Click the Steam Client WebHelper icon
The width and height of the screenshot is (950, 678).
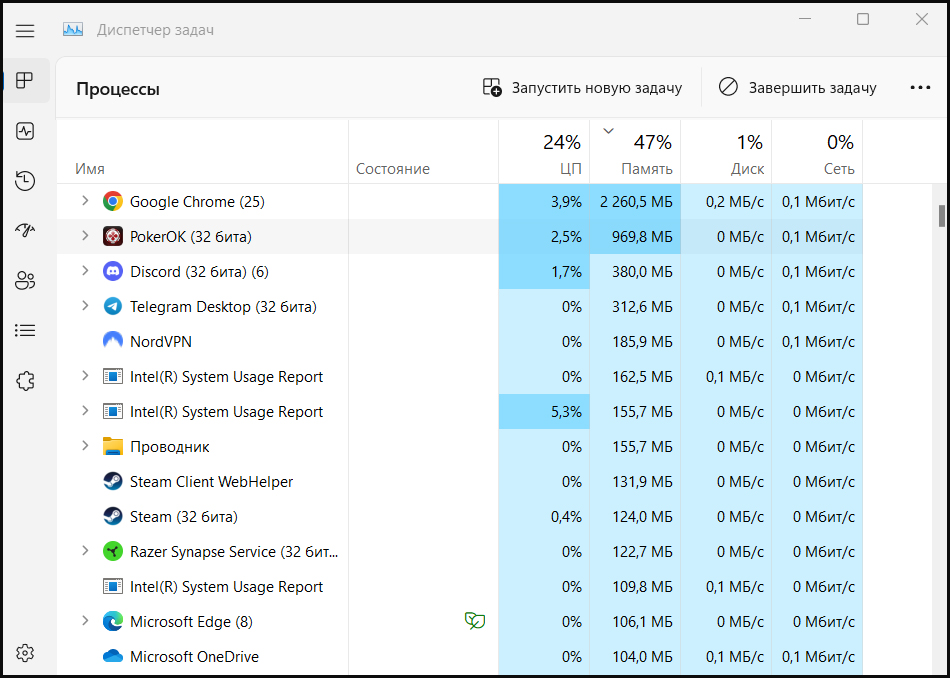(113, 482)
